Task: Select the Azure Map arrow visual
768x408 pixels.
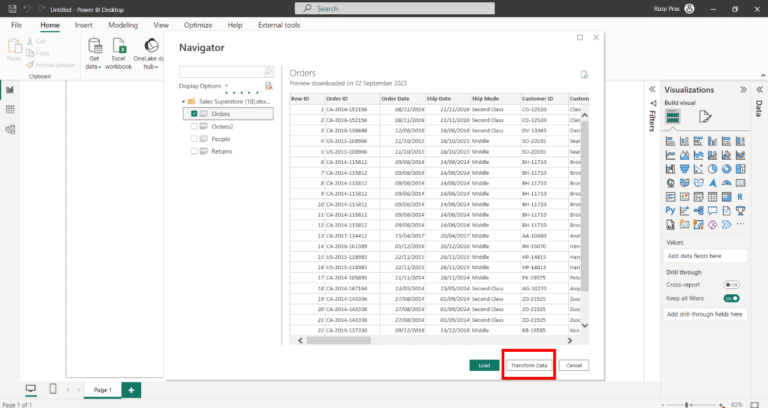Action: (712, 183)
